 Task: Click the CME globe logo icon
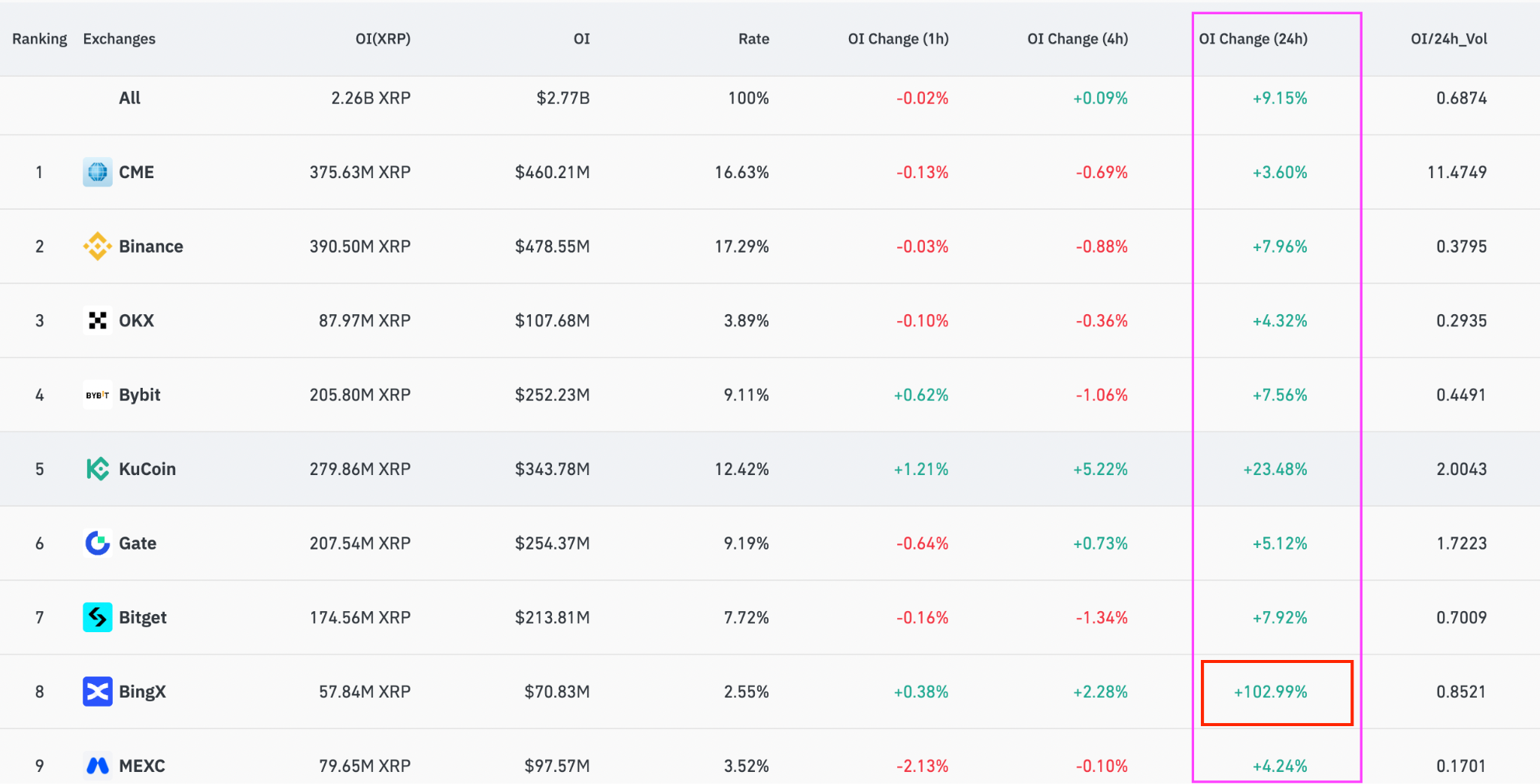click(97, 172)
